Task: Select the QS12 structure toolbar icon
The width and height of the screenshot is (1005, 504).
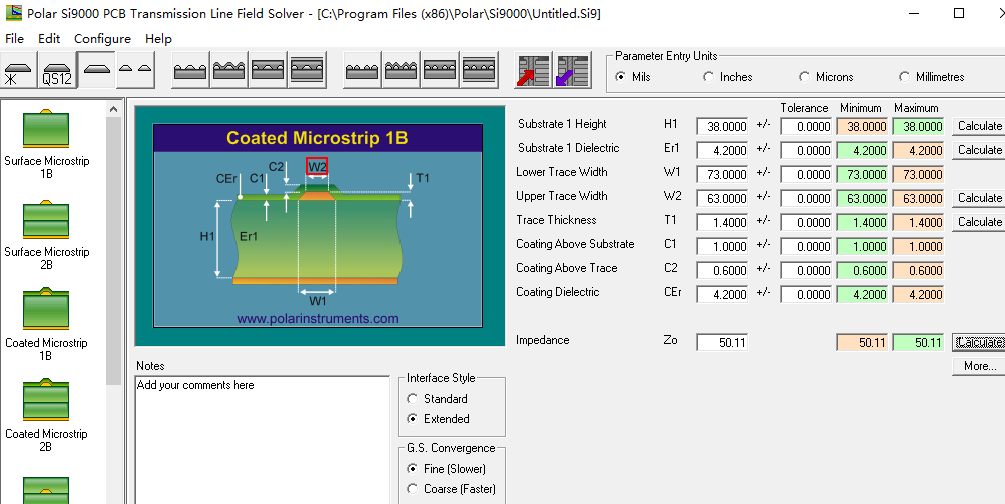Action: [x=57, y=70]
